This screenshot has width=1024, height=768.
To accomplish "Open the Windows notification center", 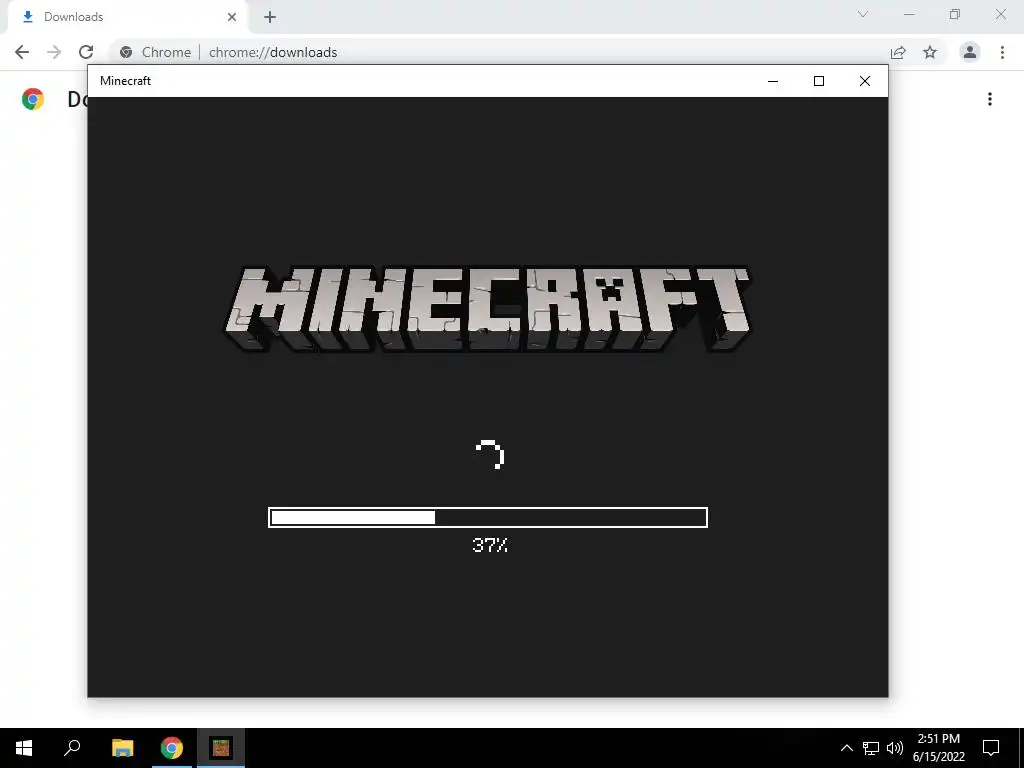I will 991,748.
